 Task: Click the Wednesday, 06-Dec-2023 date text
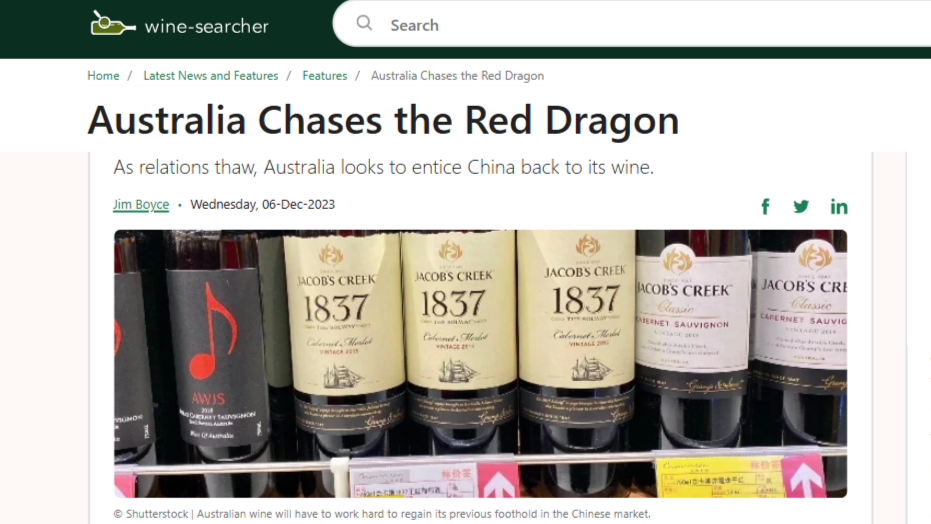(x=262, y=204)
